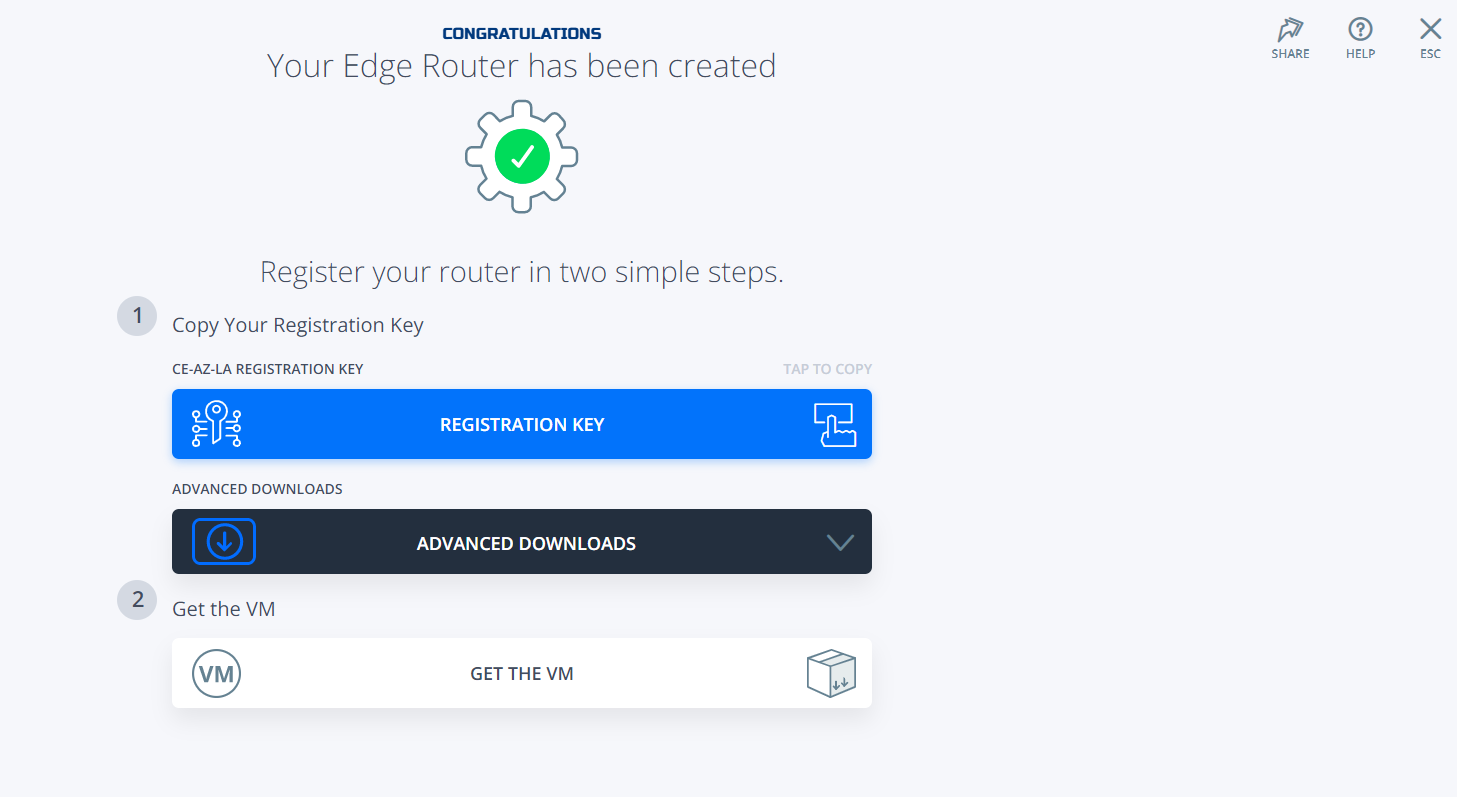The image size is (1457, 797).
Task: Click the step 1 circle indicator
Action: 136,315
